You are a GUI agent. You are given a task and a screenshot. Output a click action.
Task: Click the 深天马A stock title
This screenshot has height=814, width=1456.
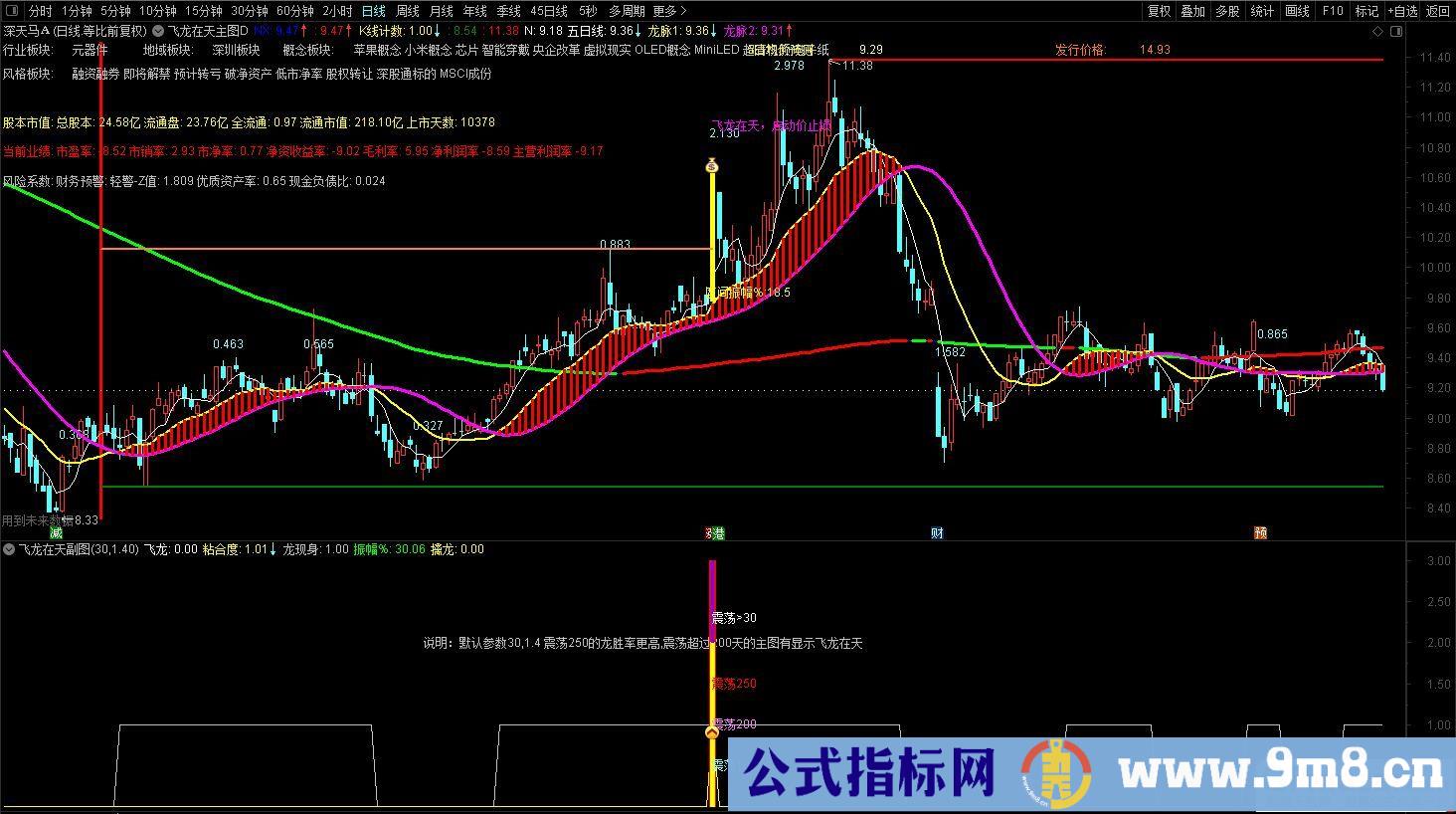coord(27,31)
